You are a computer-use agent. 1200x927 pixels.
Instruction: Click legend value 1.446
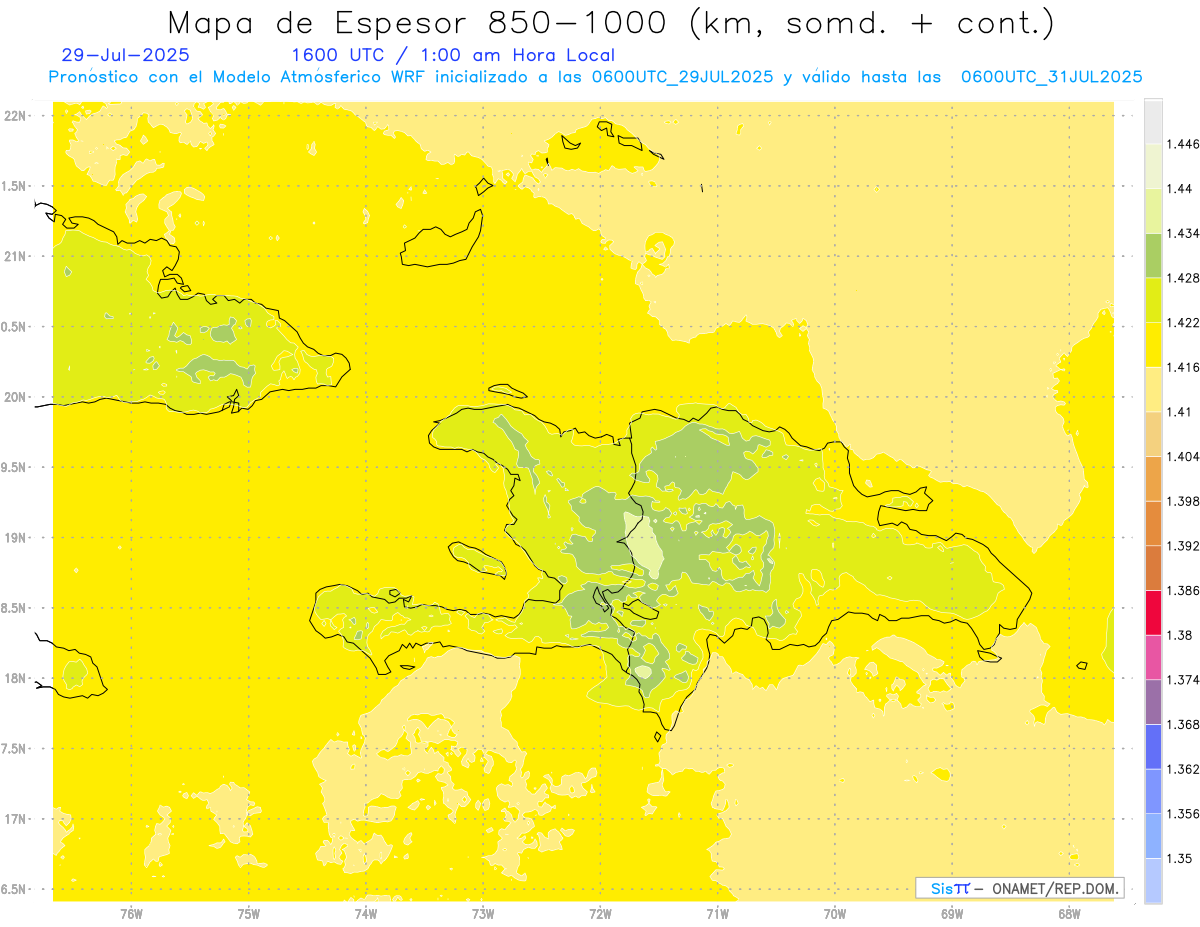pyautogui.click(x=1183, y=144)
